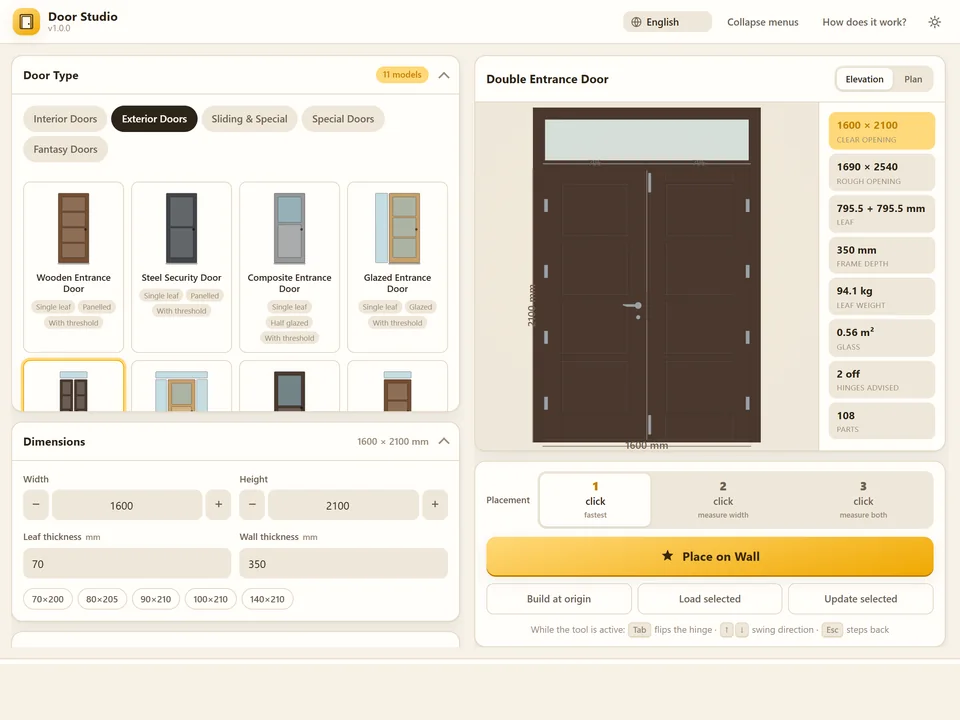
Task: Click Update selected button
Action: 860,599
